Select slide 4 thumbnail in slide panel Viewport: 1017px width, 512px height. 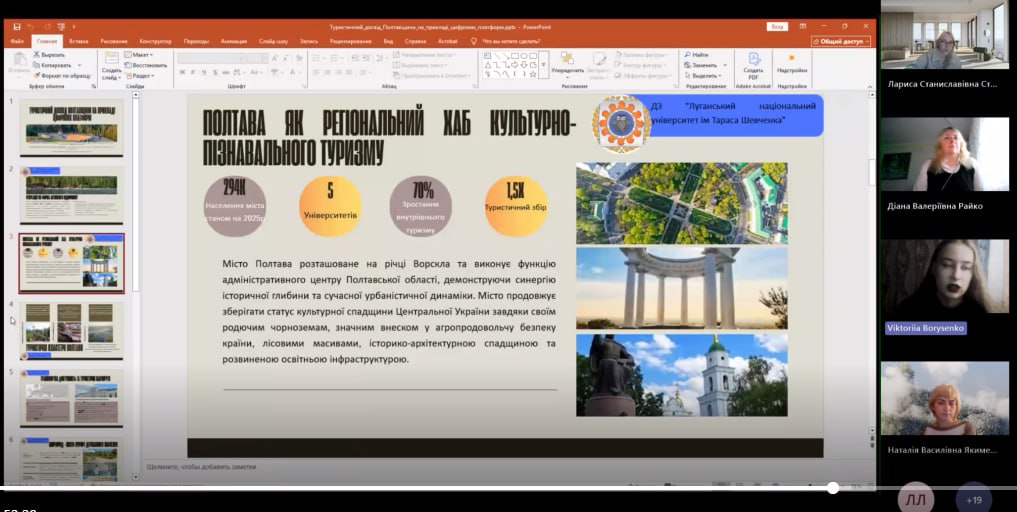[71, 332]
